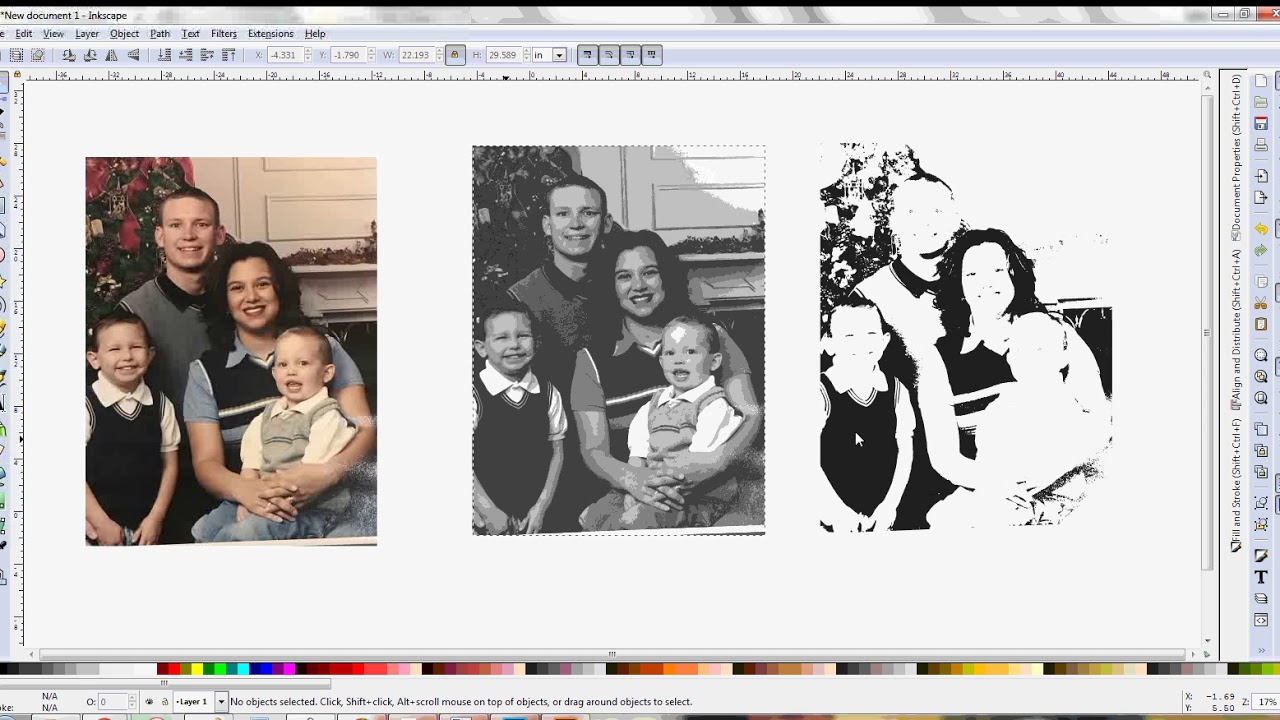The image size is (1280, 720).
Task: Lower the selection to the bottom
Action: (x=164, y=55)
